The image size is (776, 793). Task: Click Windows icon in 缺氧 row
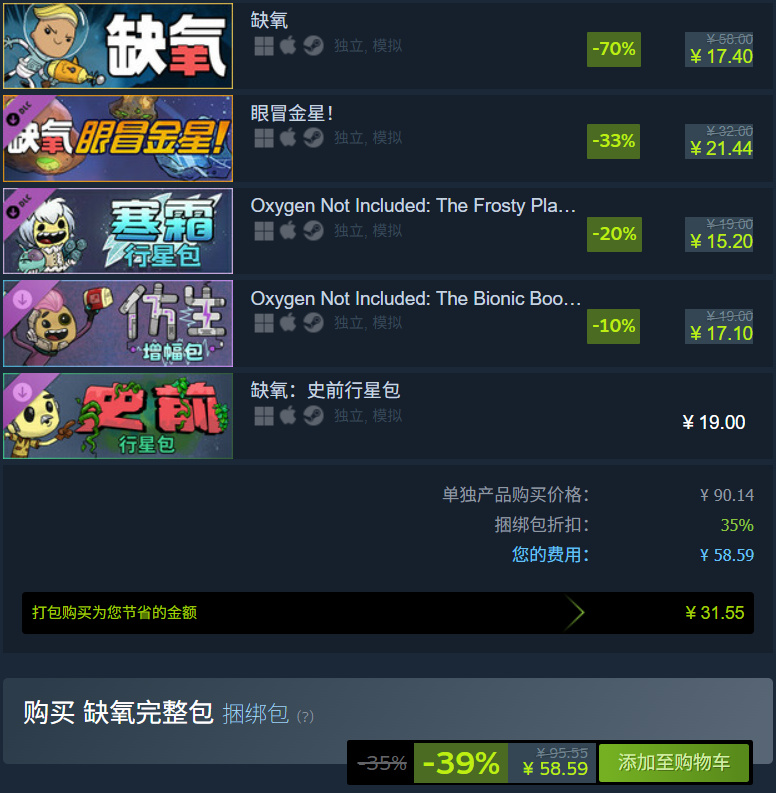264,46
